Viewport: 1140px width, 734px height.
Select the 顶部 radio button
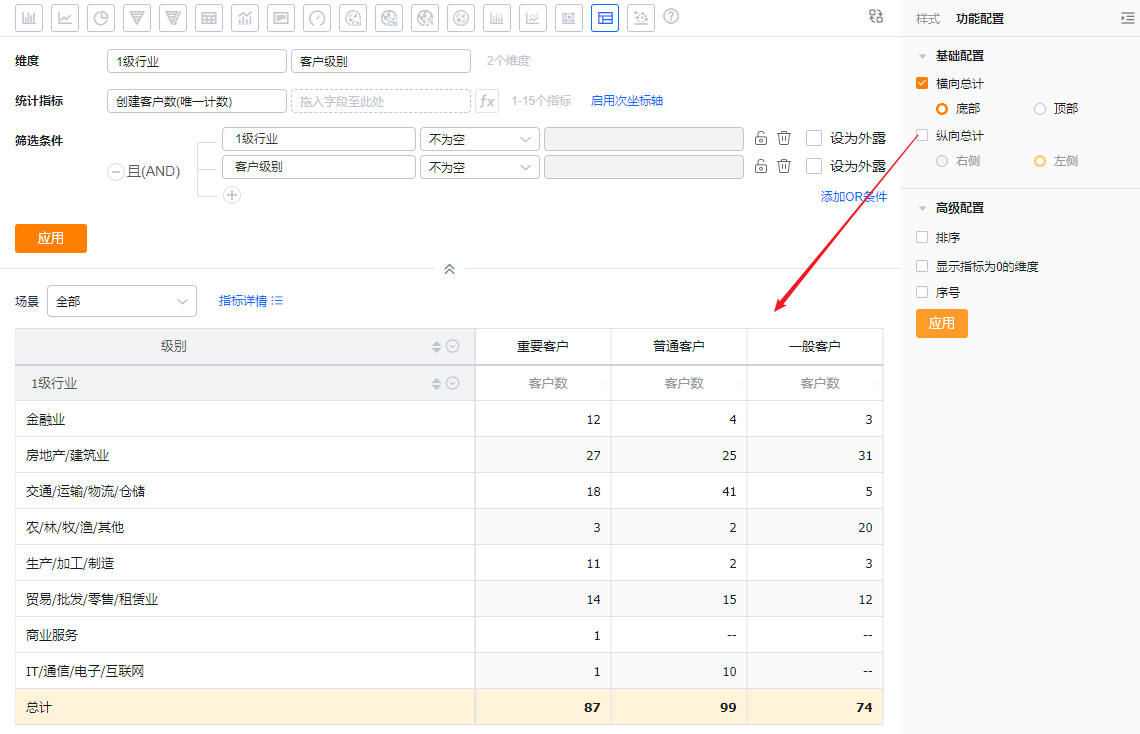point(1040,109)
